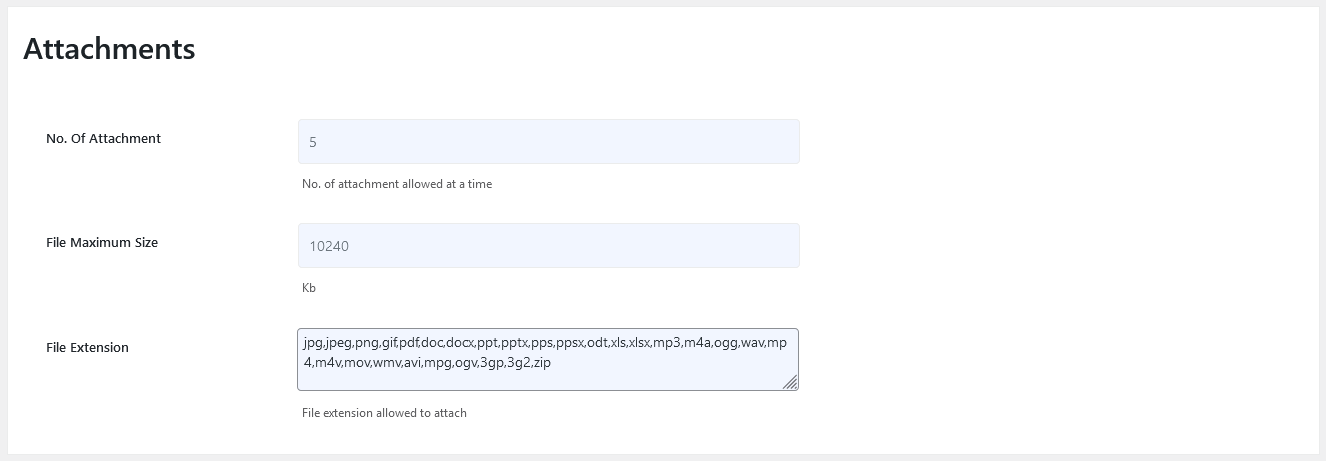Click the "File Maximum Size" label
The image size is (1326, 461).
click(102, 243)
